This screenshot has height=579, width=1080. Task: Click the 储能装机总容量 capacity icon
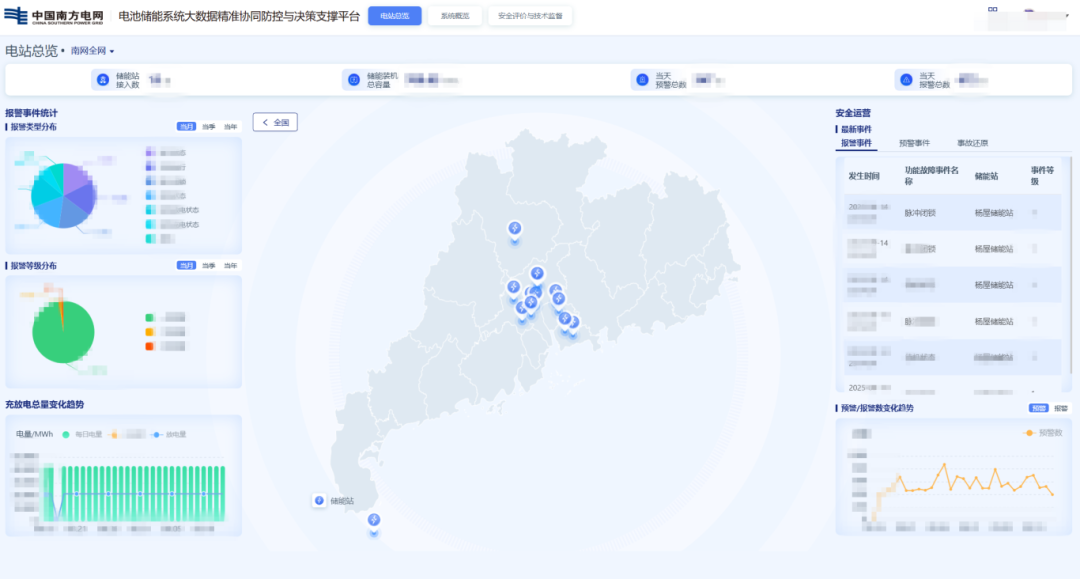click(352, 80)
